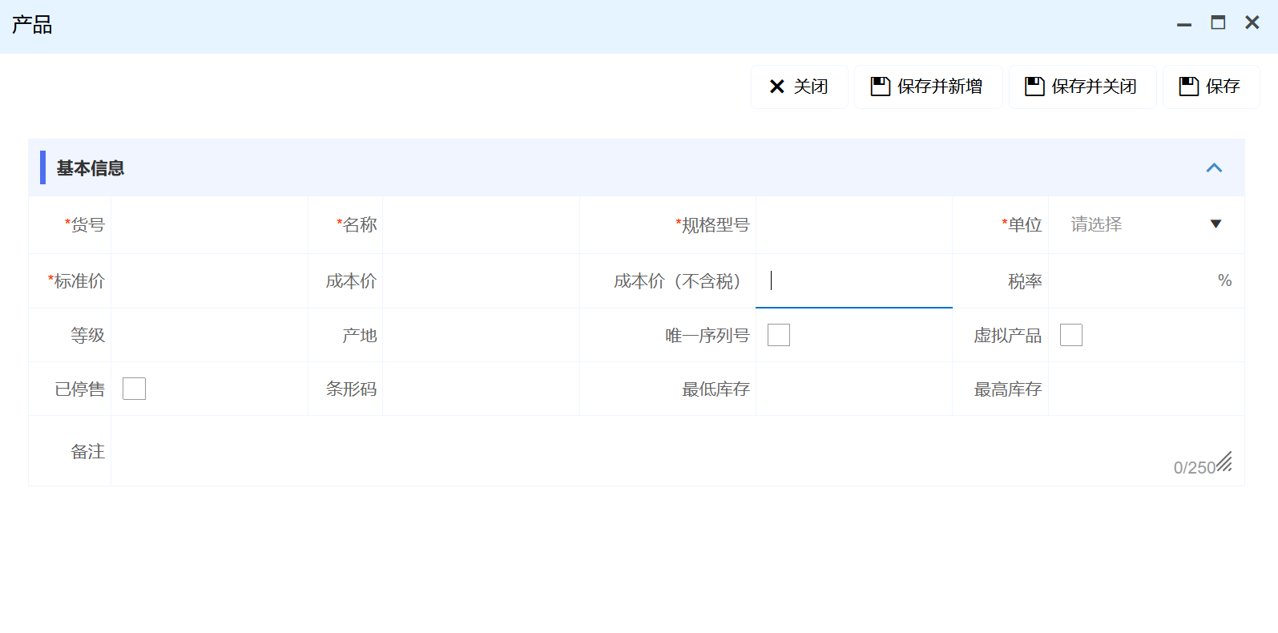This screenshot has width=1278, height=633.
Task: Click the 税率 percentage field
Action: point(1130,281)
